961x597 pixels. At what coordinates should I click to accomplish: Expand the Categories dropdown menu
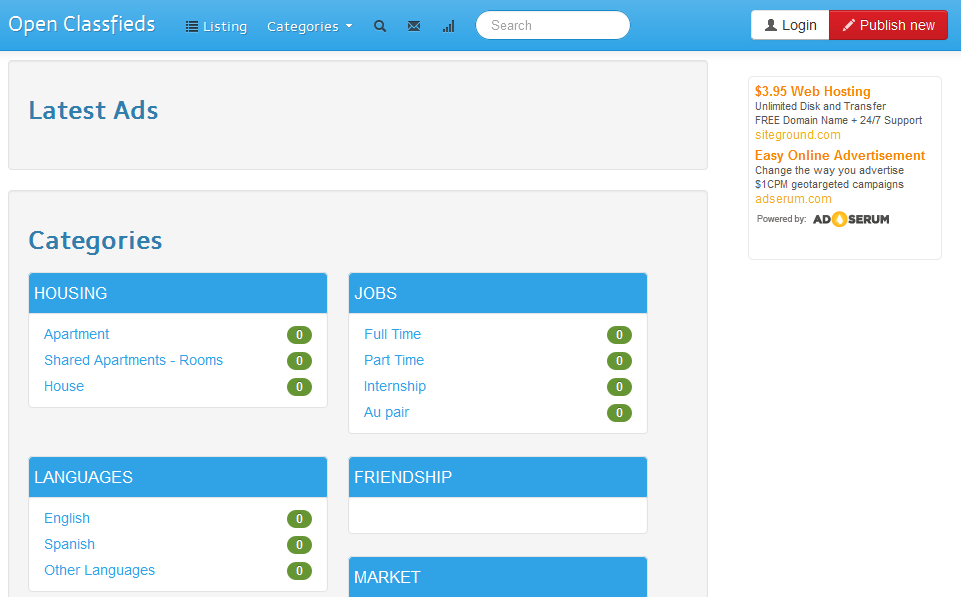tap(309, 26)
